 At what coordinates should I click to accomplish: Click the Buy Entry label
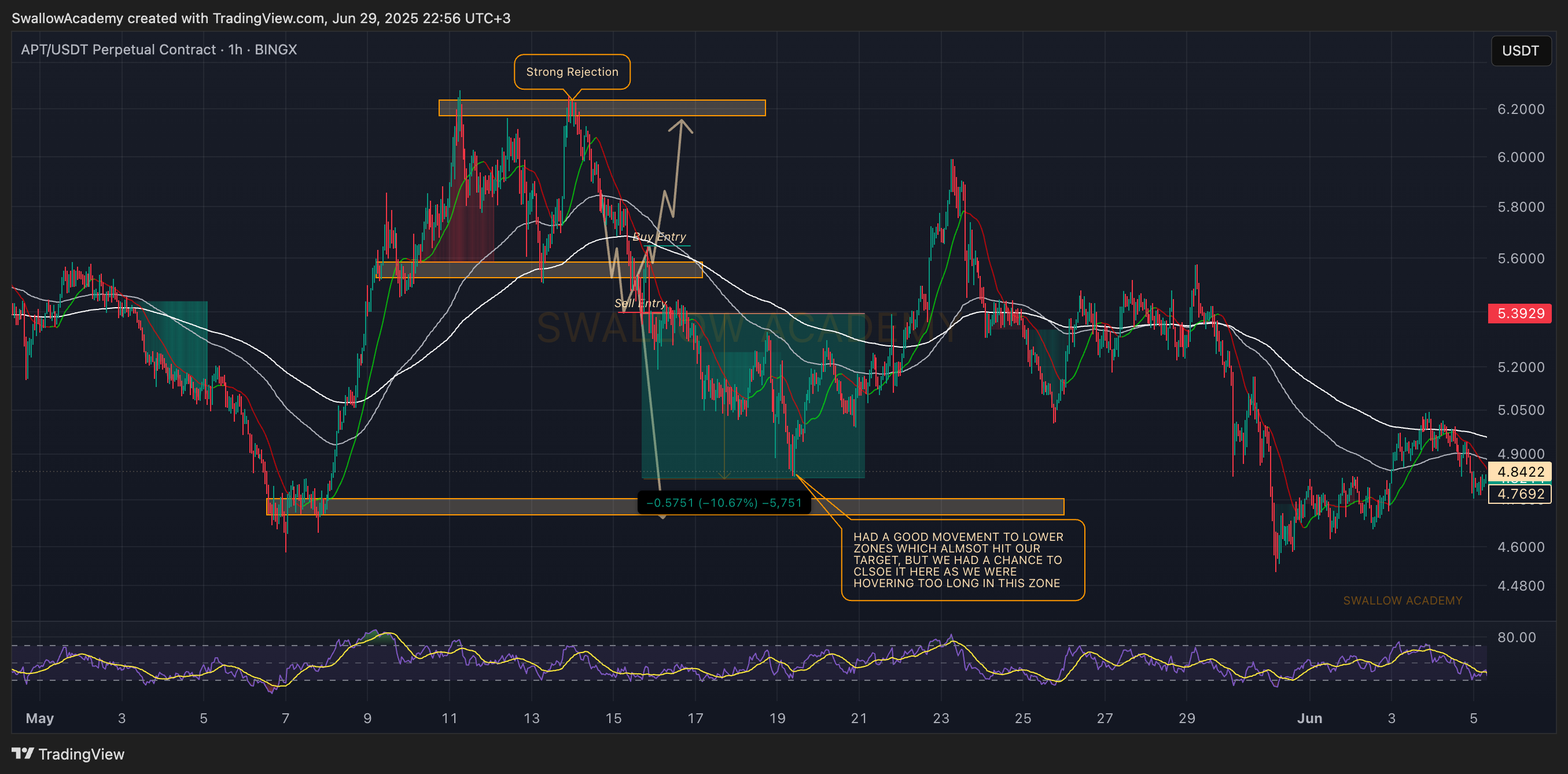[658, 237]
